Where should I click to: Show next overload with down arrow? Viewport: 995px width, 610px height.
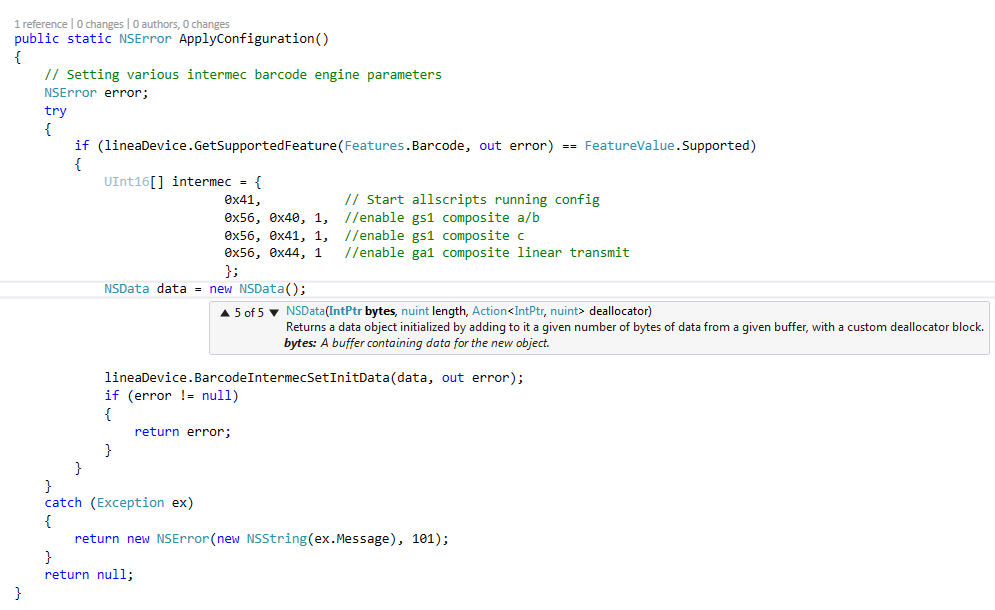tap(274, 312)
